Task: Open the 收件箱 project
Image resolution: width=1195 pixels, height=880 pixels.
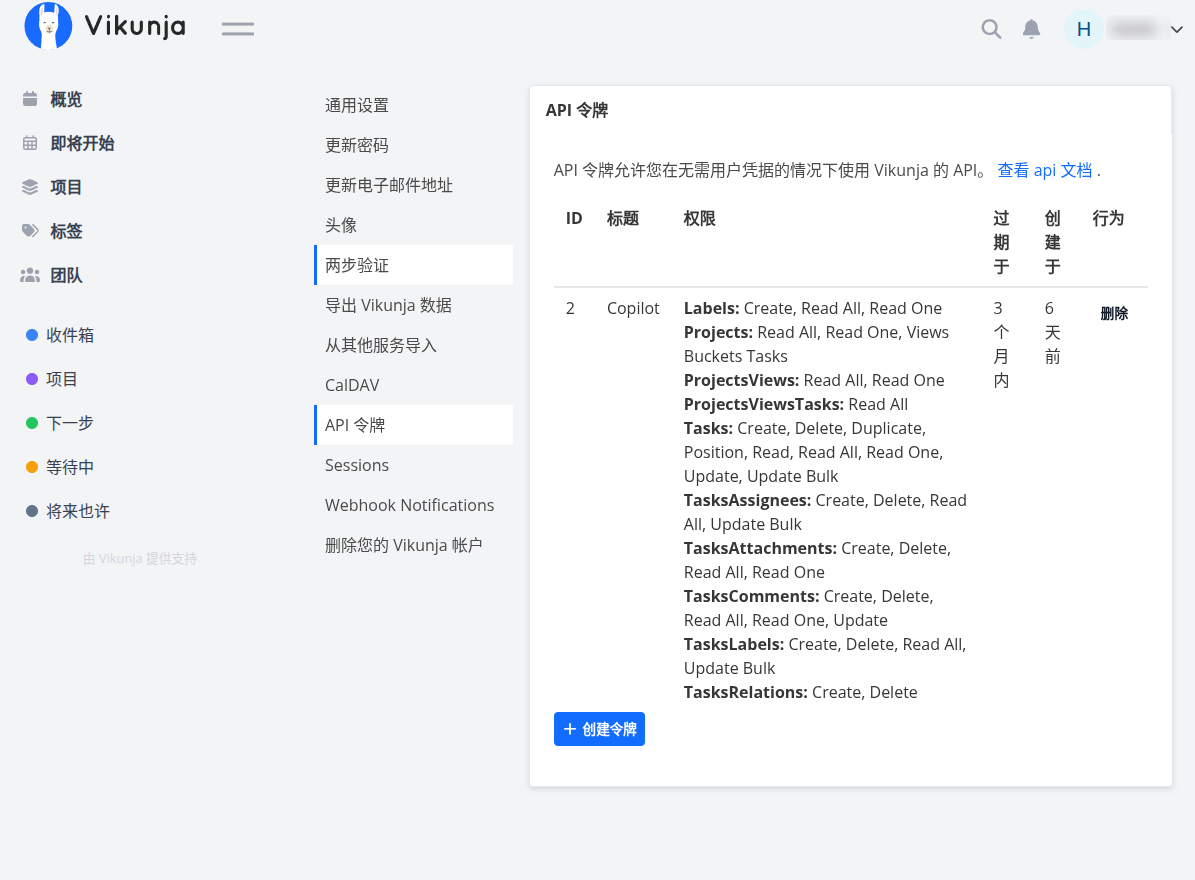Action: (70, 335)
